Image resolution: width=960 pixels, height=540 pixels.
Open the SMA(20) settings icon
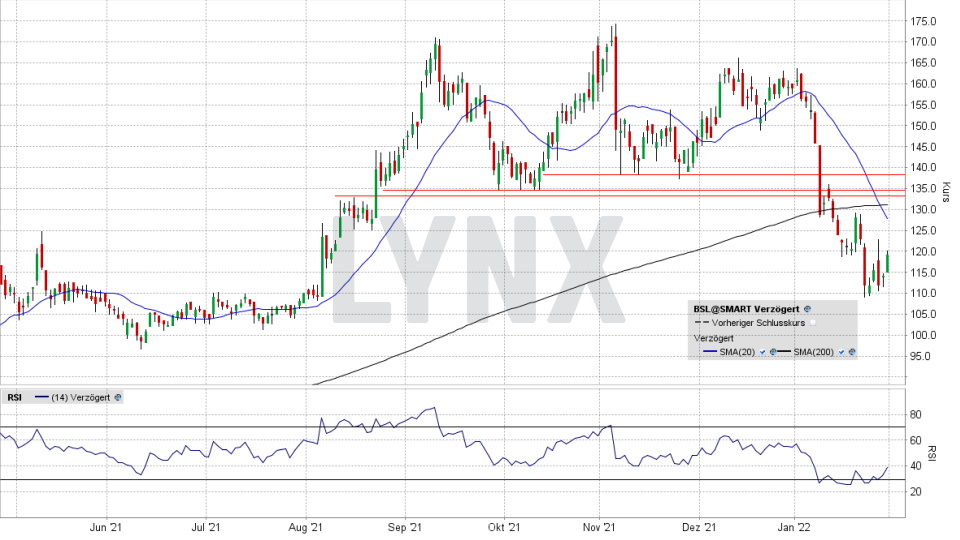coord(773,352)
